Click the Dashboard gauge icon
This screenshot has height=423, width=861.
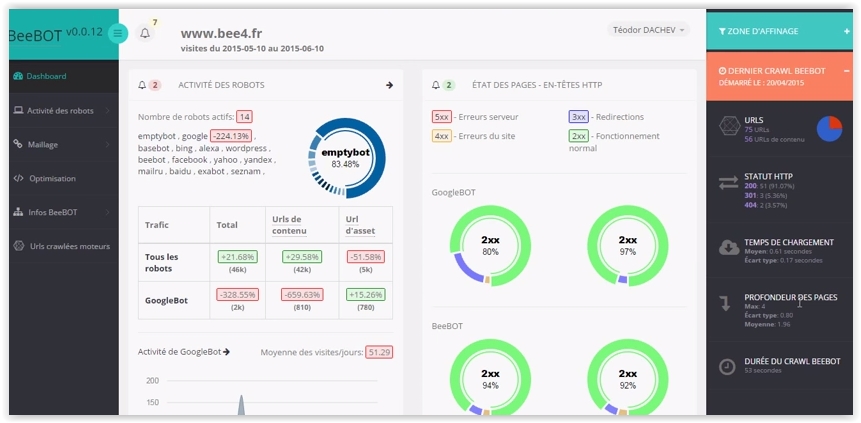tap(18, 76)
